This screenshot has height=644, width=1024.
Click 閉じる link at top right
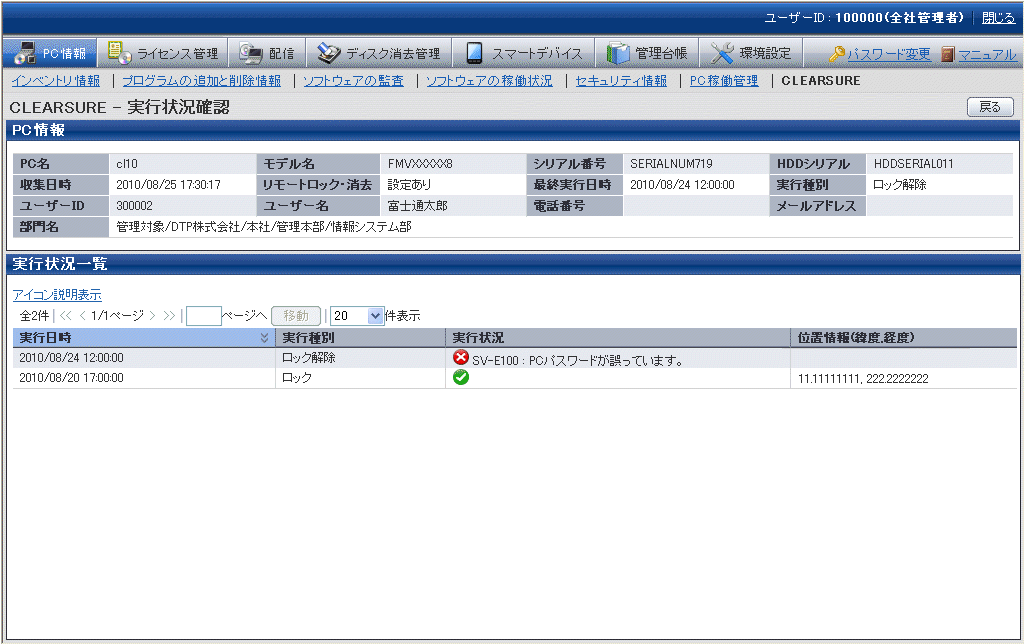click(997, 18)
